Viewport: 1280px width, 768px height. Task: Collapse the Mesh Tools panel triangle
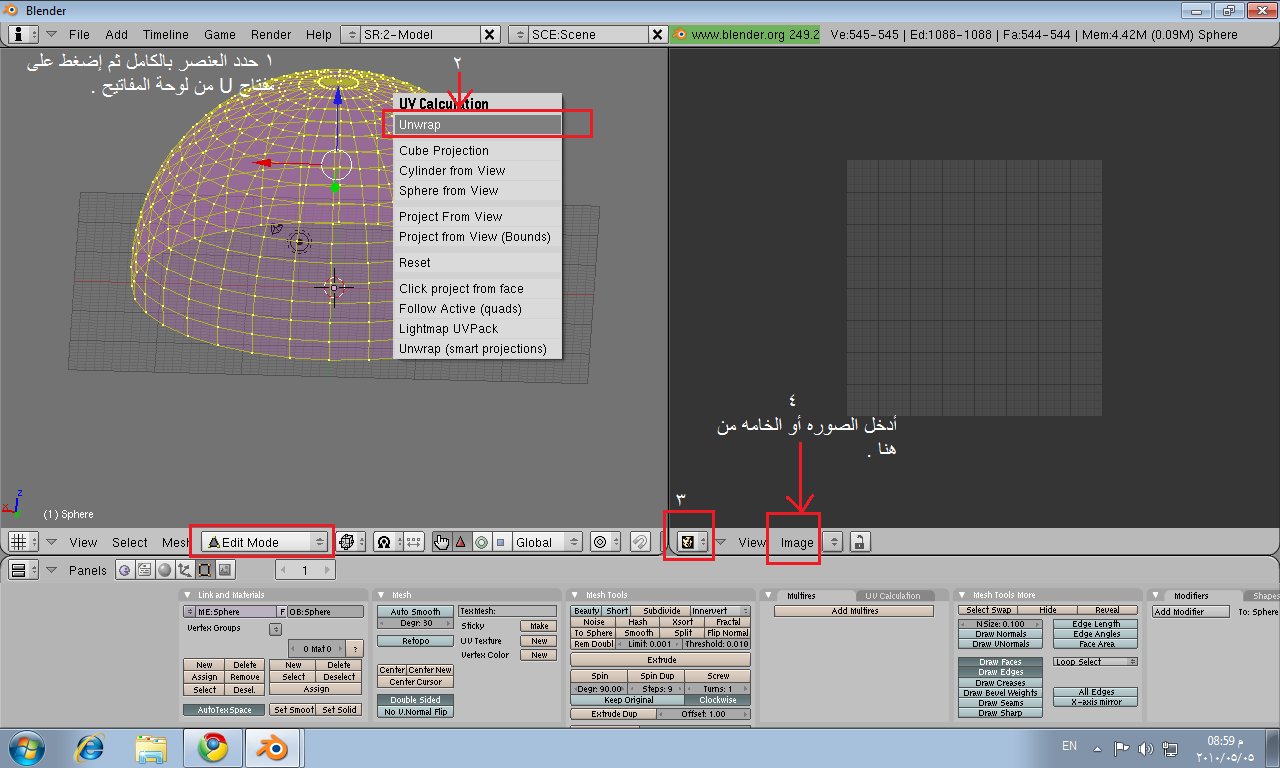tap(576, 595)
